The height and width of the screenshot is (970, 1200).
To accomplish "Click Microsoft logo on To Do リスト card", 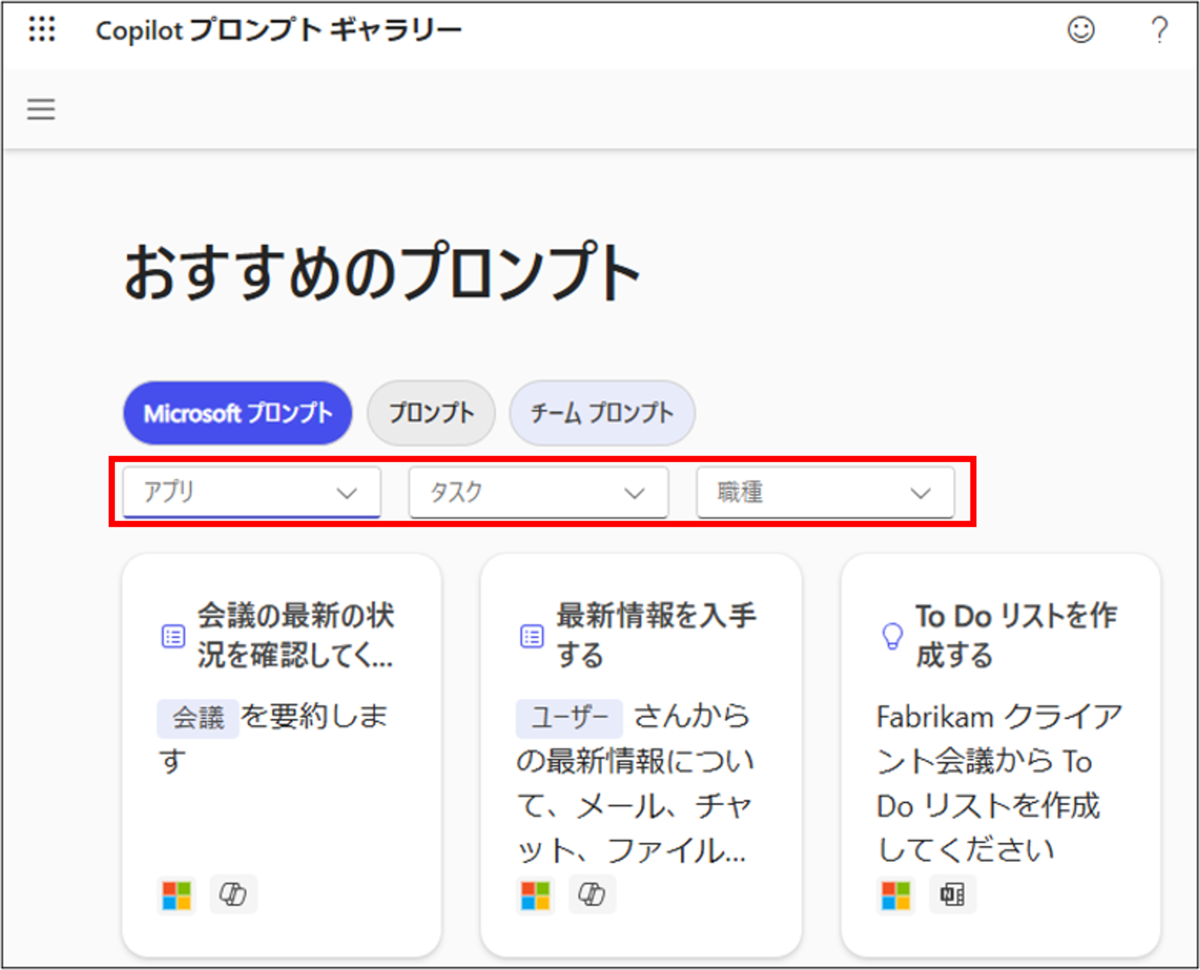I will (897, 895).
